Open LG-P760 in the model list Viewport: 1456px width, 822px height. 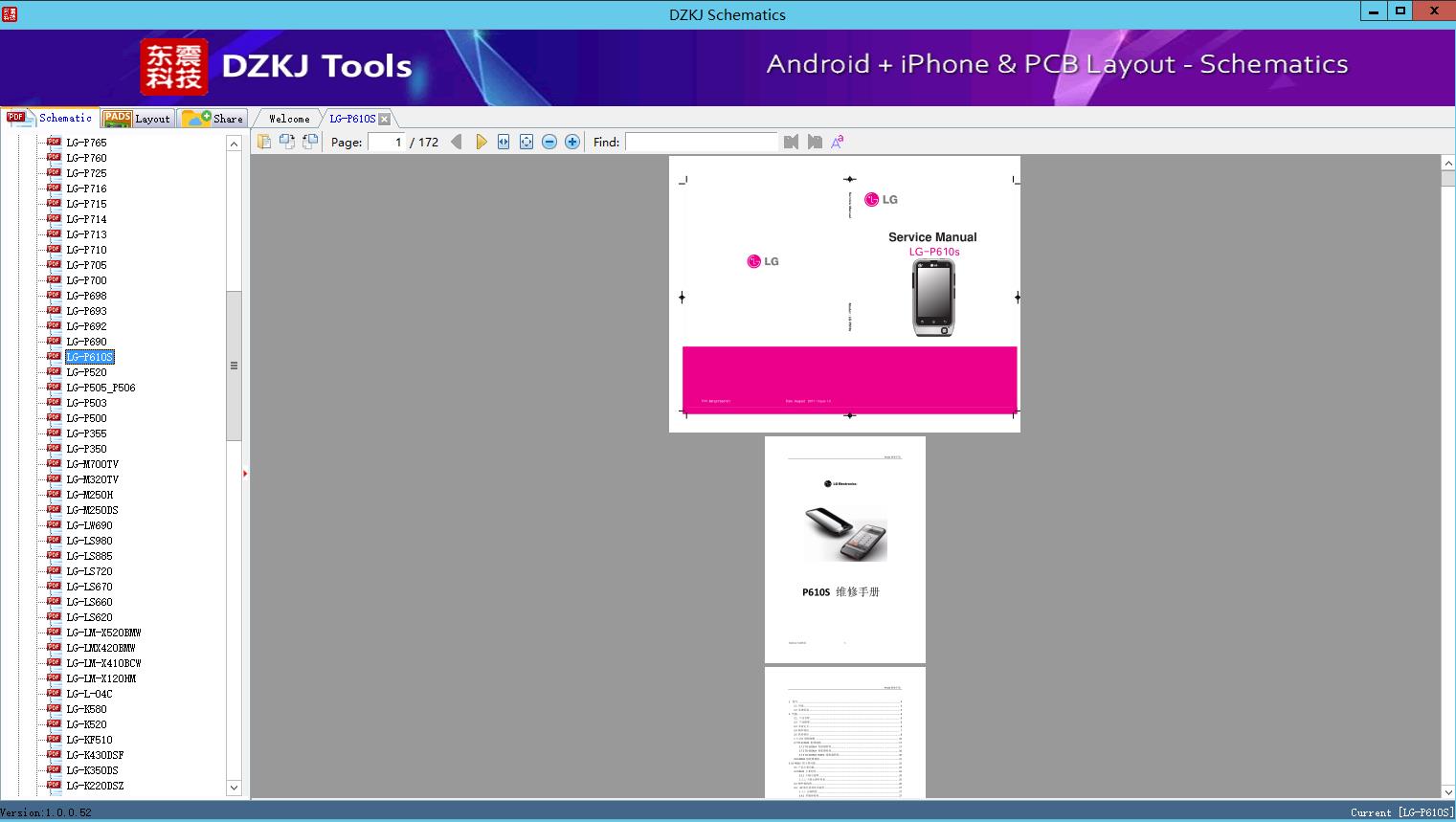click(86, 158)
